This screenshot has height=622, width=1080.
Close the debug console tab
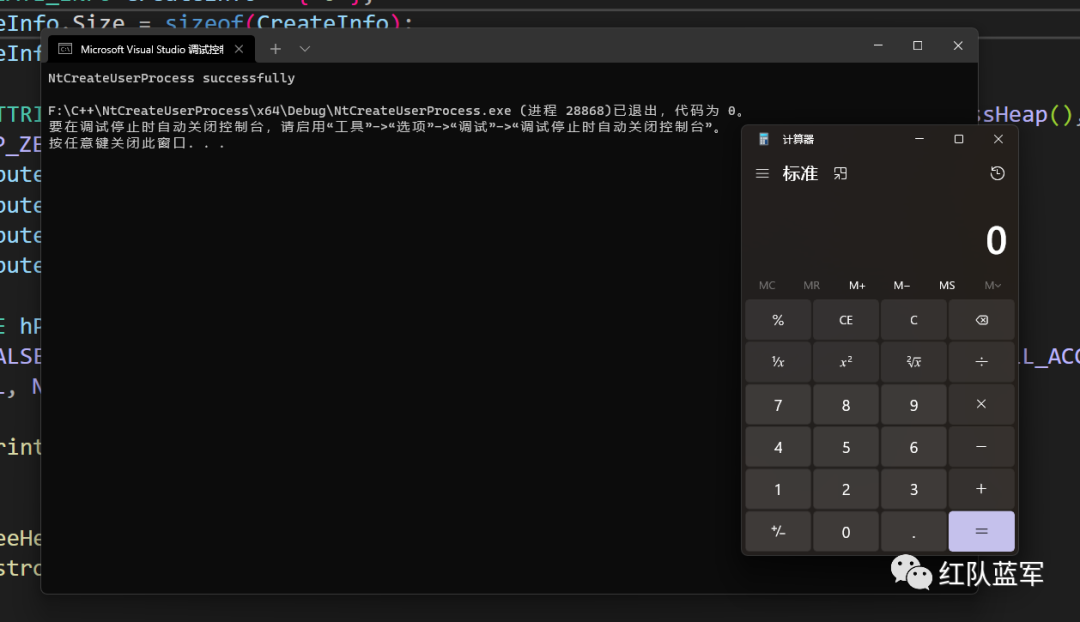click(239, 49)
